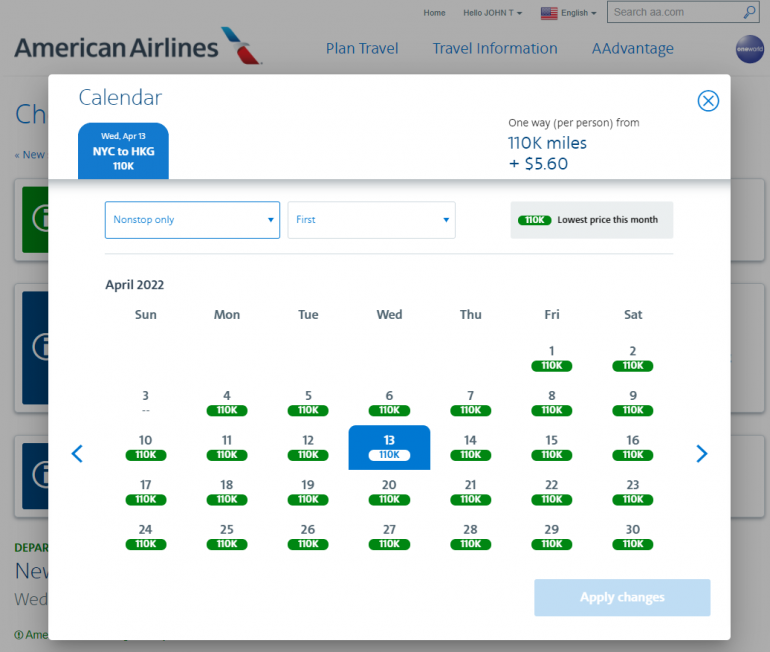Click the search magnifier icon
The width and height of the screenshot is (770, 652).
coord(750,13)
